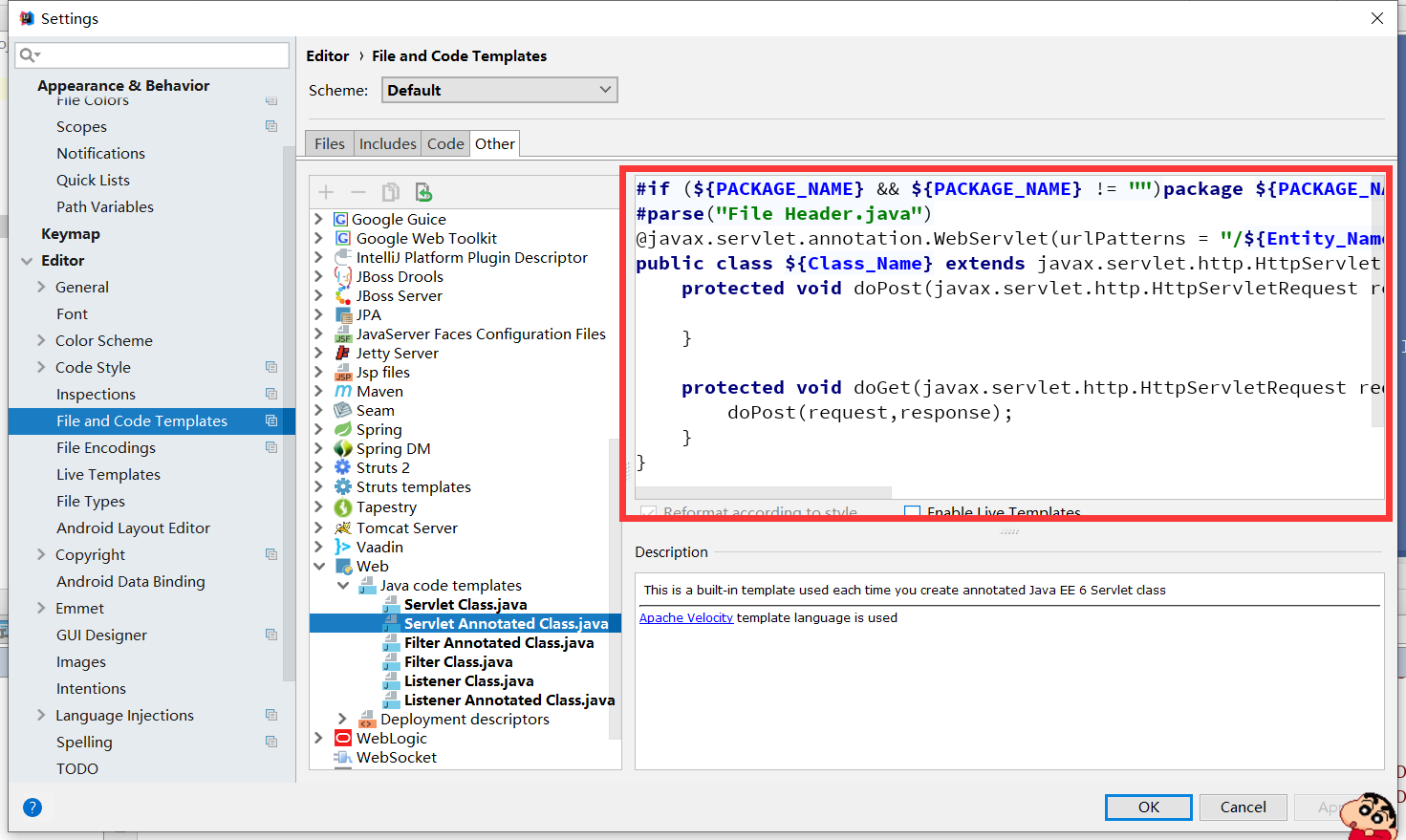Click the help question mark icon
This screenshot has height=840, width=1406.
tap(32, 808)
